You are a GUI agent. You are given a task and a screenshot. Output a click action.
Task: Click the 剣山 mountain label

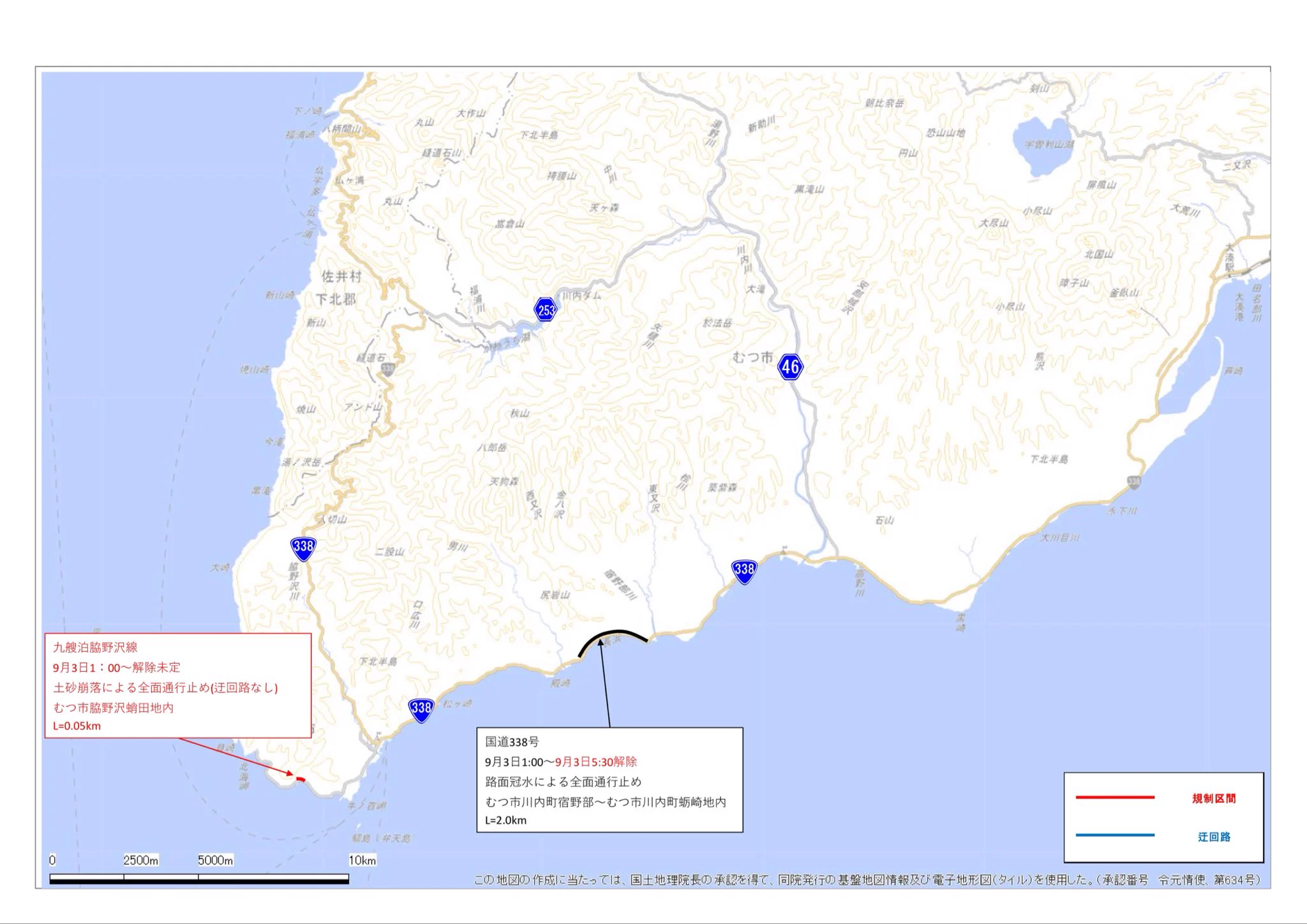[1039, 89]
